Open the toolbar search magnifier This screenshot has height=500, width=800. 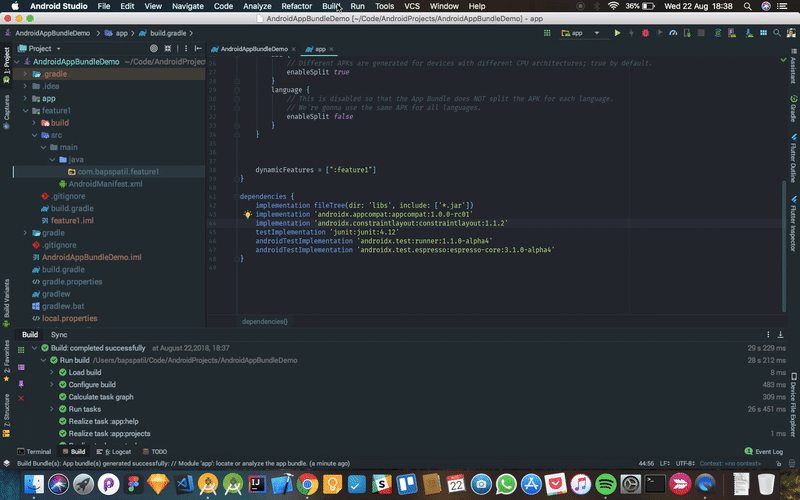(x=777, y=33)
